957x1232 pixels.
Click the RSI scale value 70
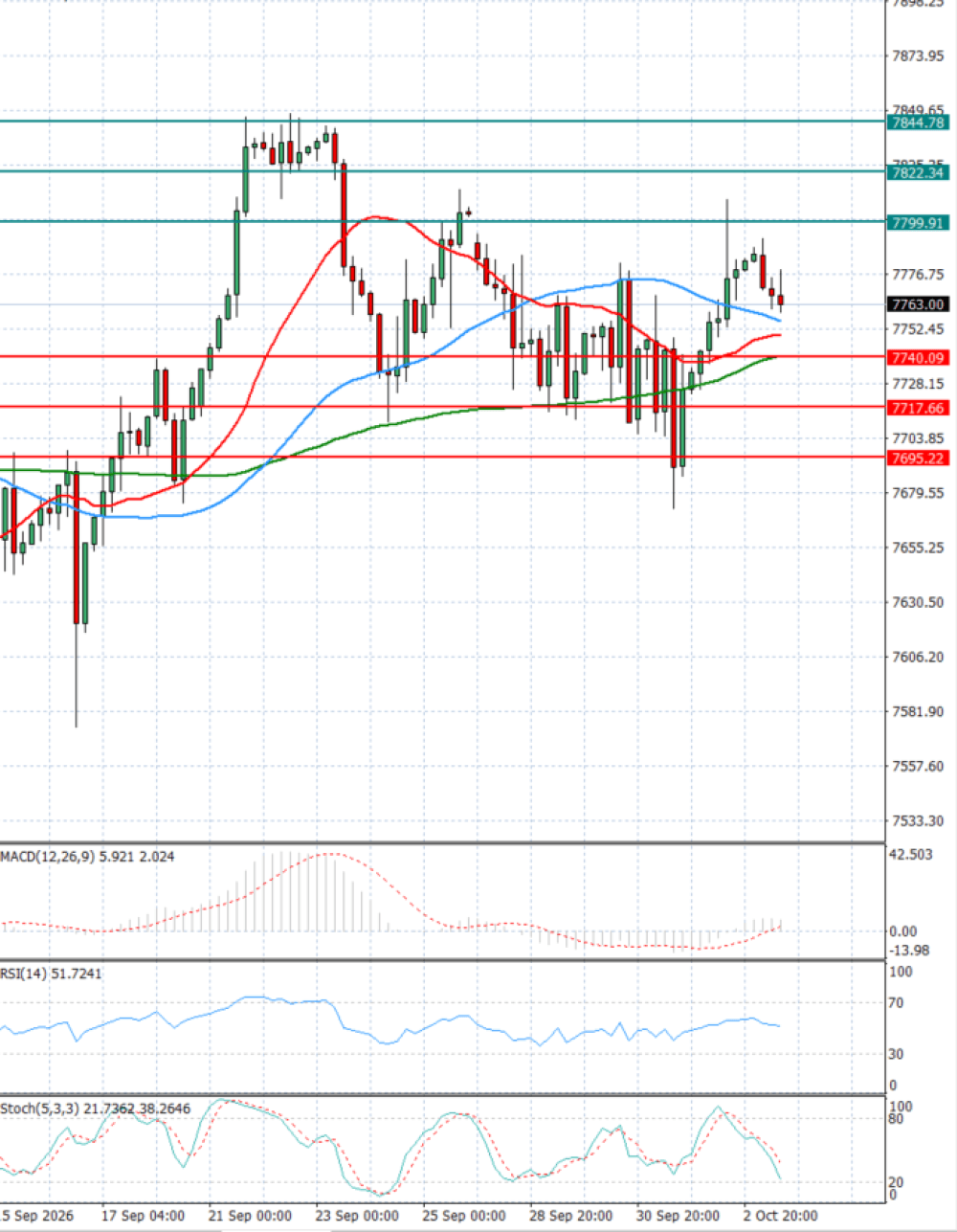(897, 1003)
